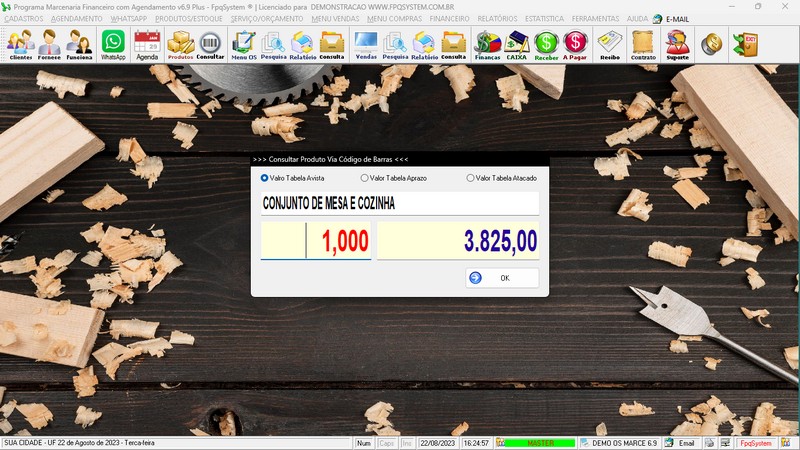Click the DEMO OS MARCE 6.9 status entry
800x450 pixels.
pyautogui.click(x=619, y=443)
